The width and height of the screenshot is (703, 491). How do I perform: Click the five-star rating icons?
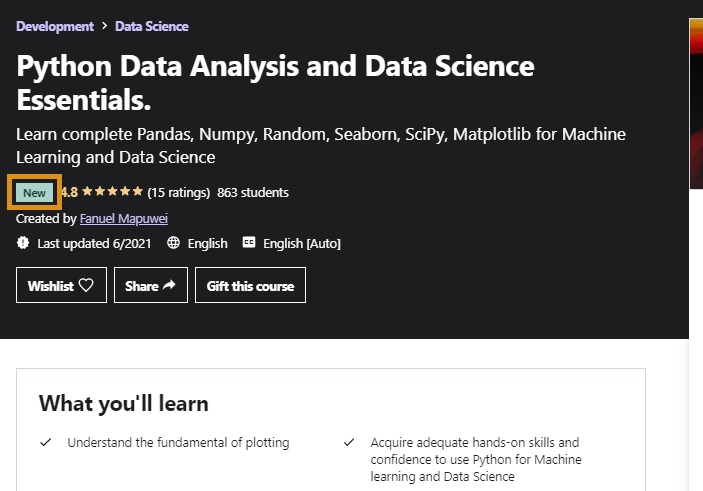point(112,192)
